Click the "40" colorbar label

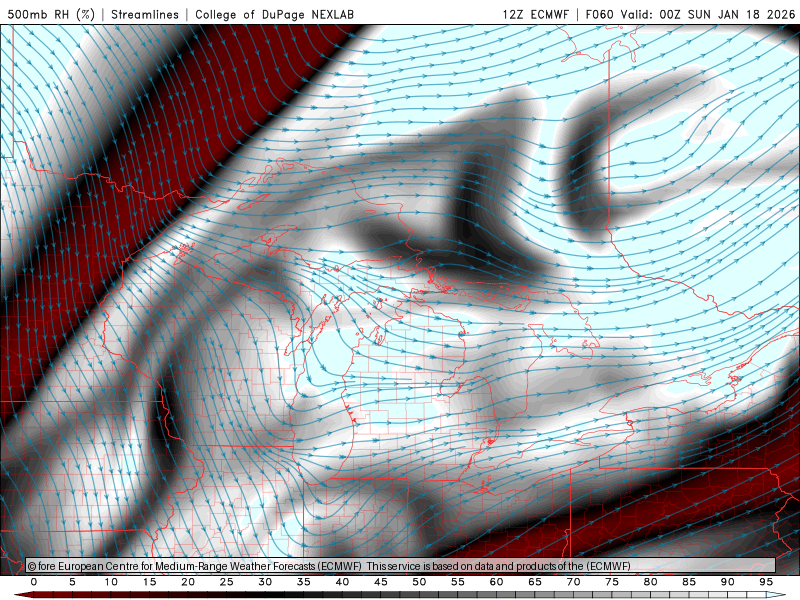[x=342, y=582]
